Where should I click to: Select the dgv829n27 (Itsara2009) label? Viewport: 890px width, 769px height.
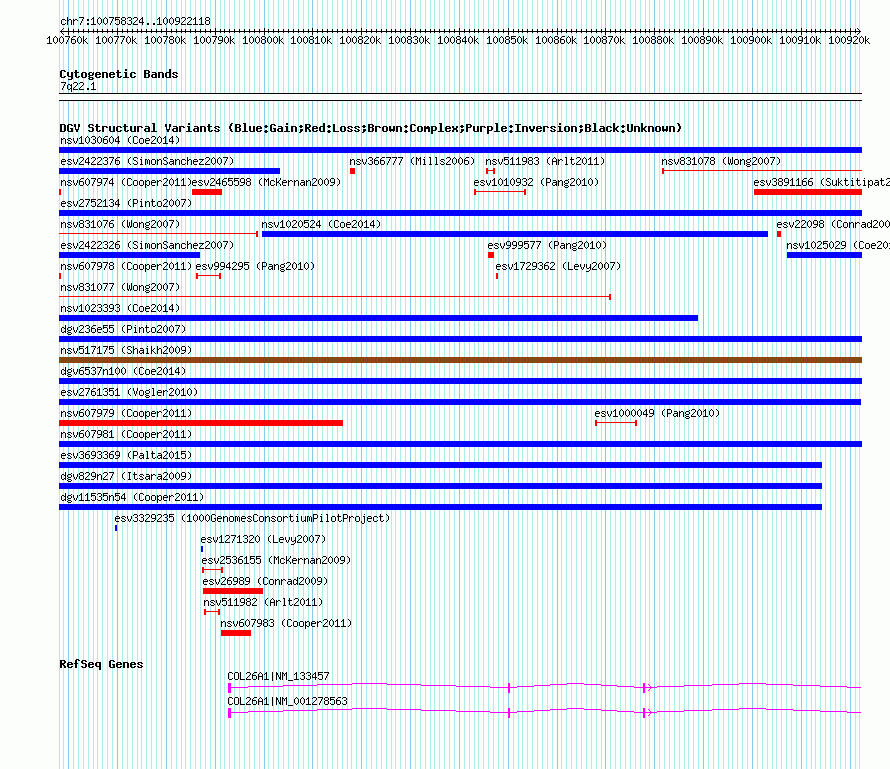click(126, 476)
